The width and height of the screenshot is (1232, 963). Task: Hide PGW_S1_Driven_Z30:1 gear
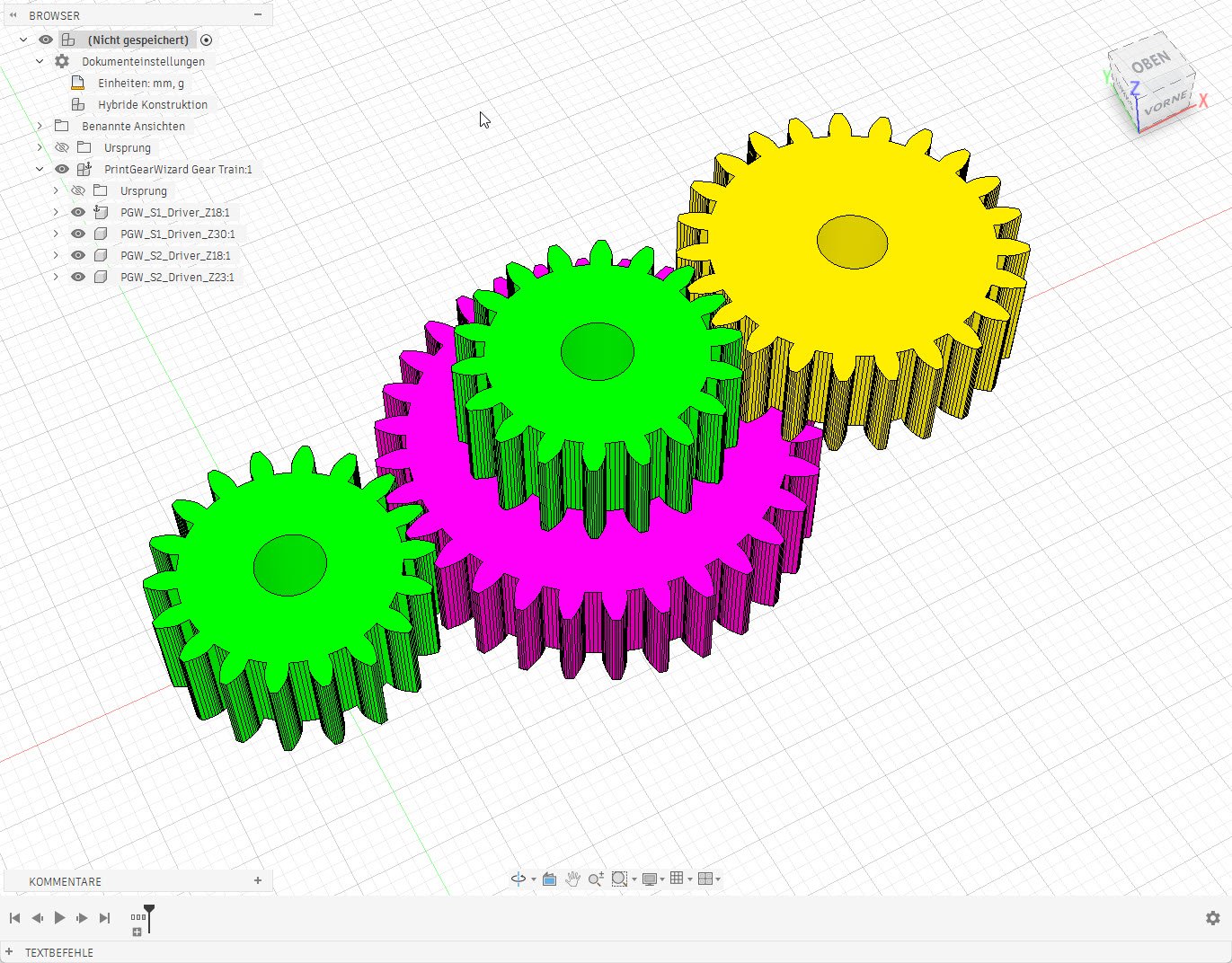tap(78, 234)
